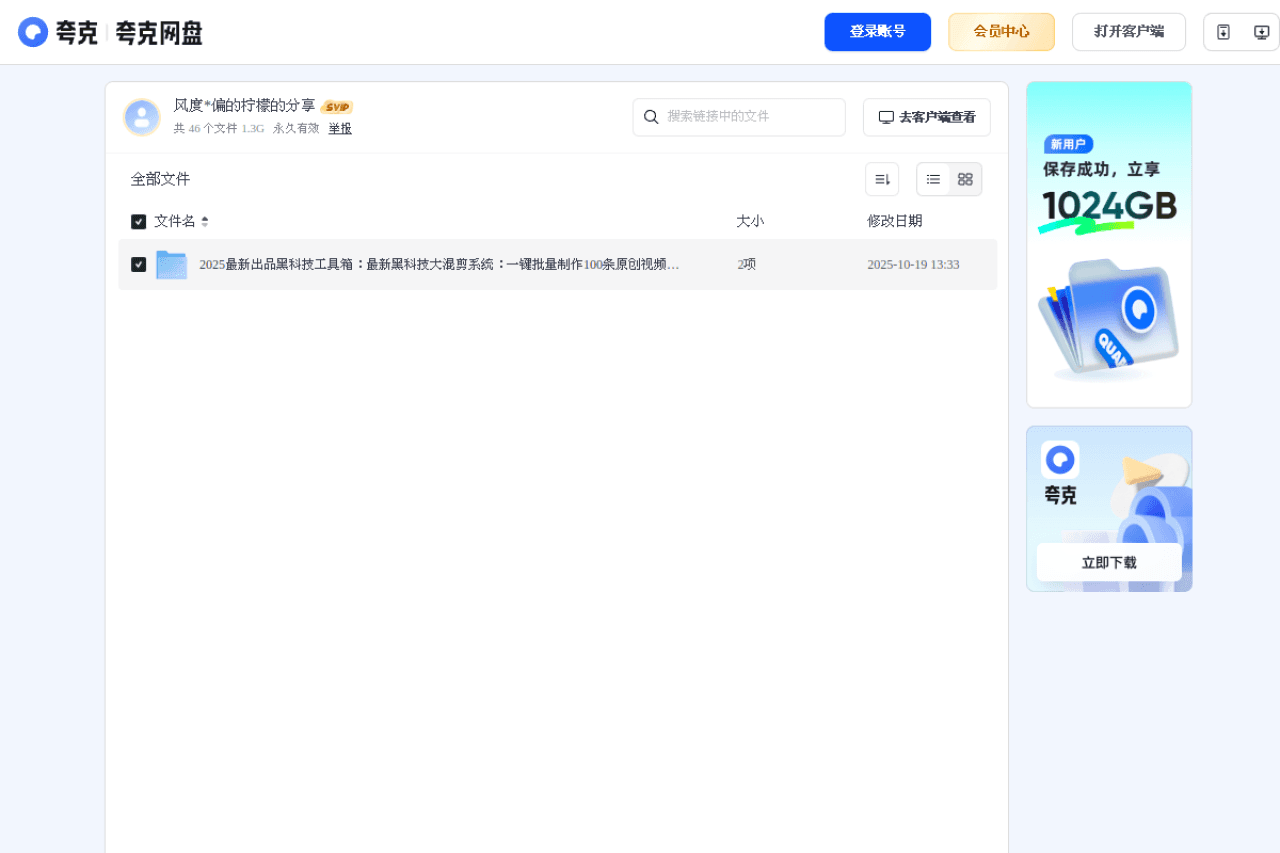This screenshot has height=853, width=1280.
Task: Click the search magnifier icon
Action: (651, 117)
